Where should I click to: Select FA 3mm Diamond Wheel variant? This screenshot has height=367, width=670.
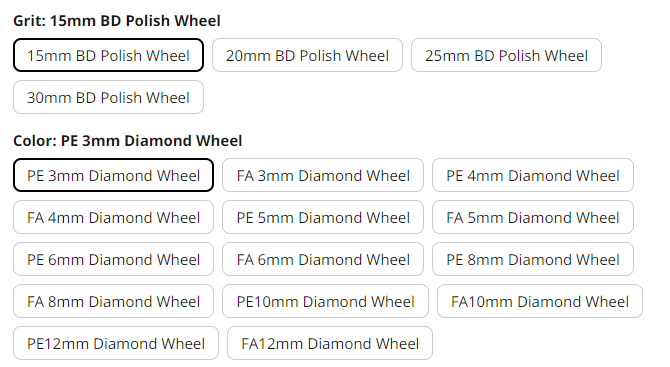[323, 175]
